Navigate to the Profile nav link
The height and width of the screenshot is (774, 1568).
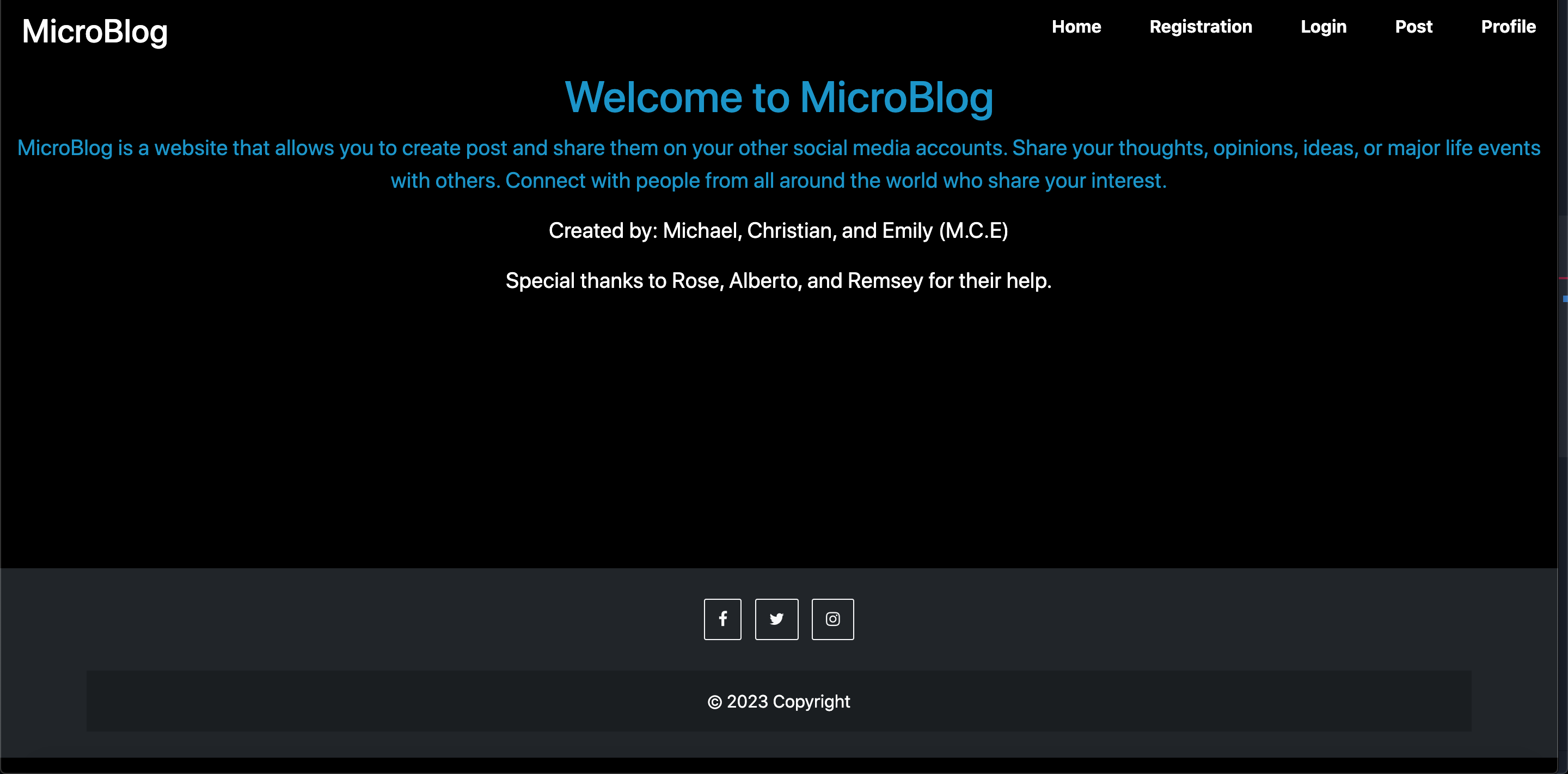(1508, 27)
